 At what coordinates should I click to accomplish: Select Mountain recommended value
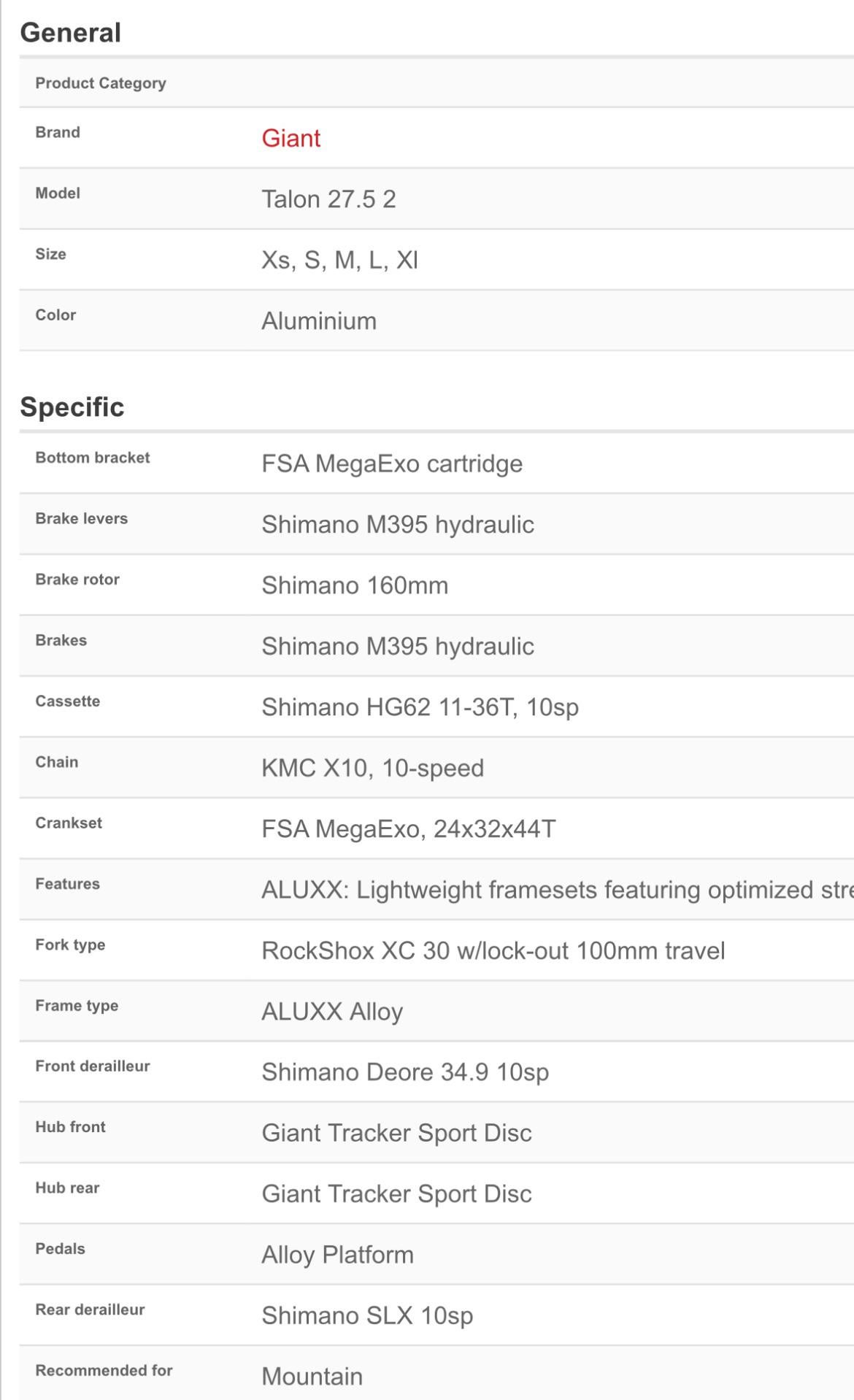point(312,1377)
